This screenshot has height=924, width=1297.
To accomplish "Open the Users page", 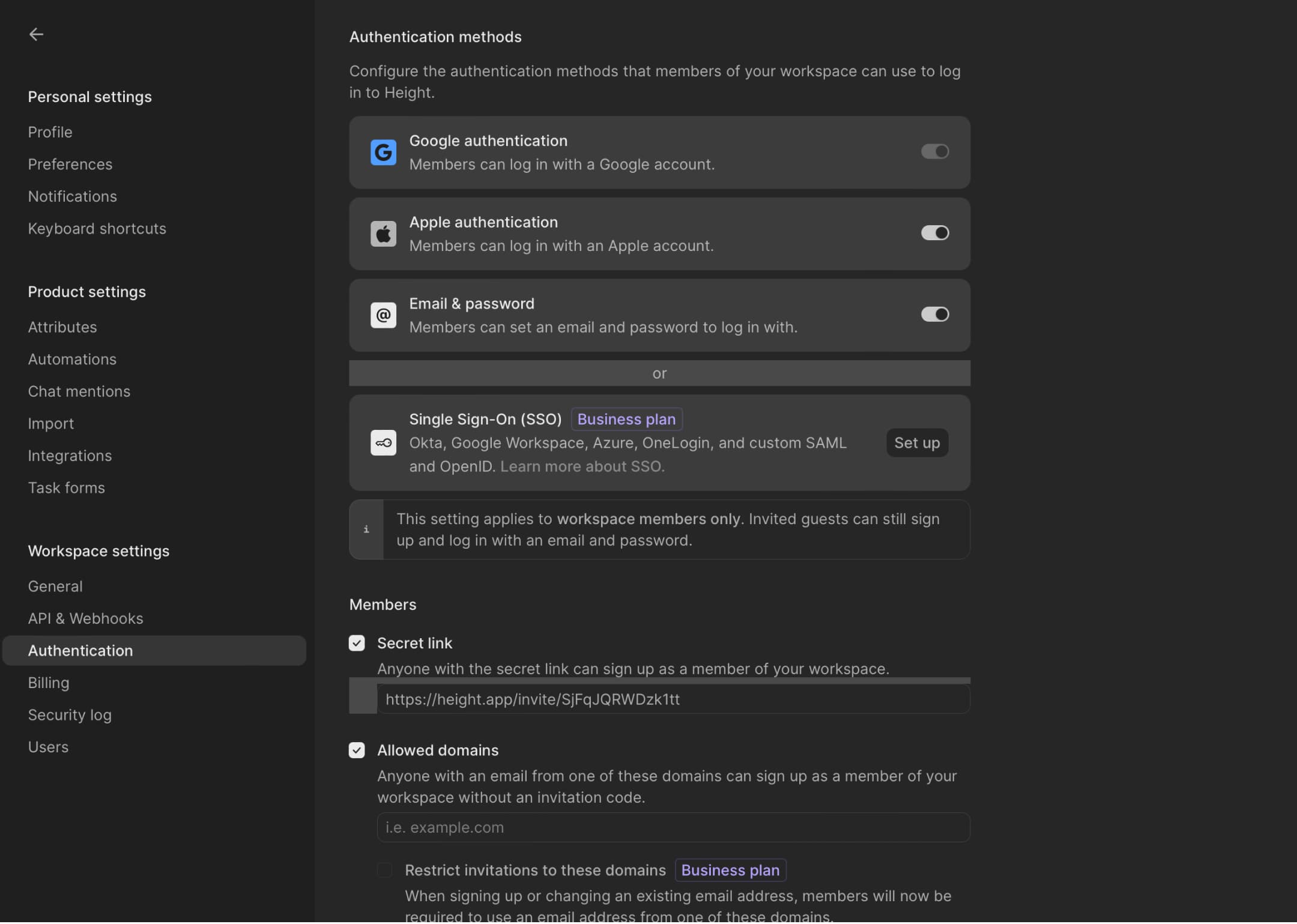I will tap(48, 747).
